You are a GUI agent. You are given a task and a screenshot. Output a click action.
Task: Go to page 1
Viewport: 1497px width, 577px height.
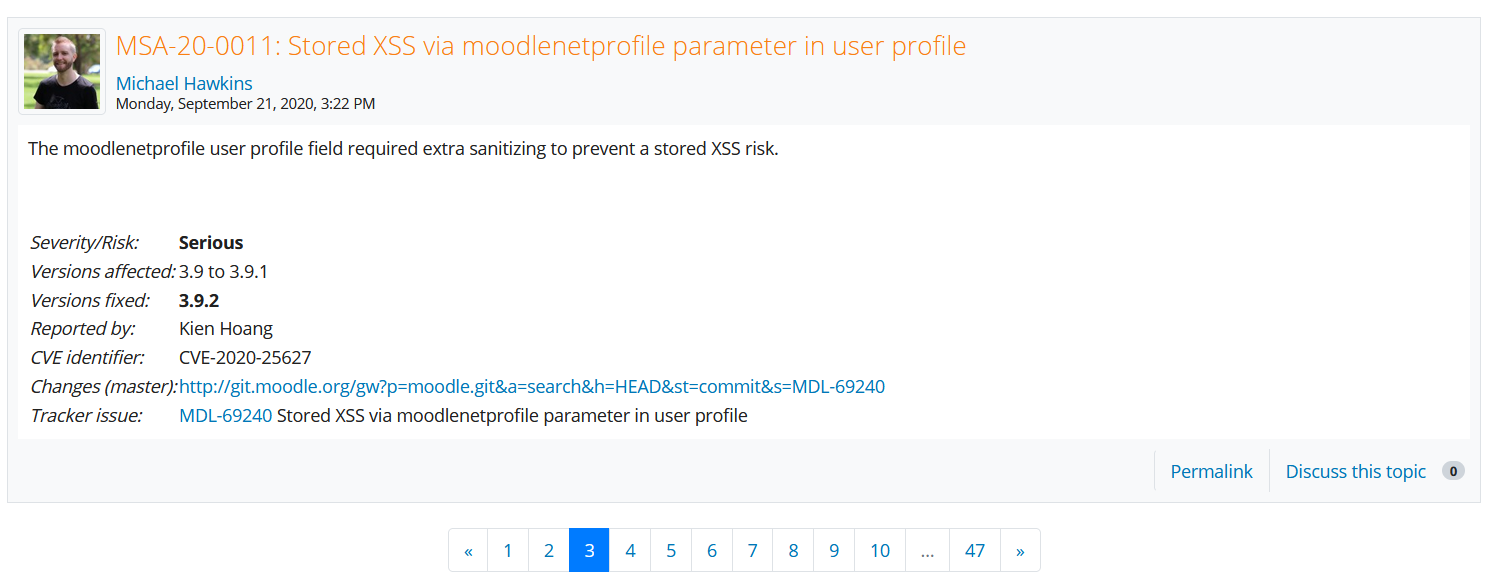coord(508,550)
